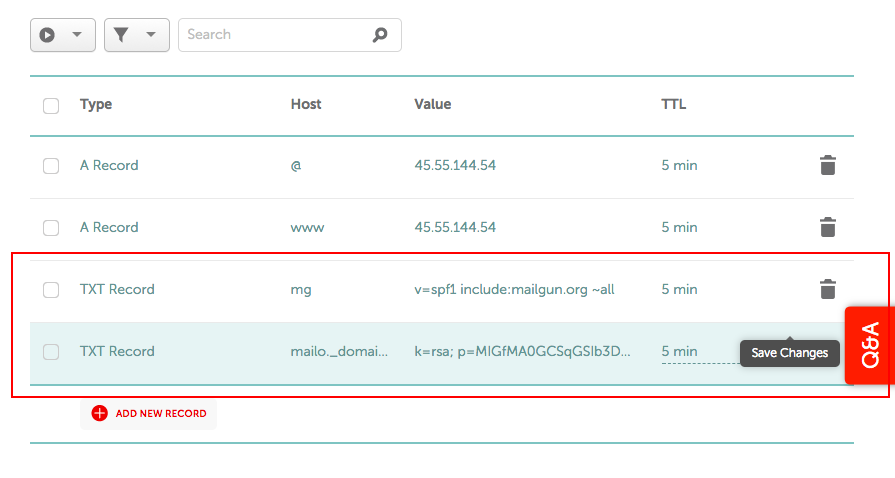Select the mailo._domai... host cell
Viewport: 895px width, 478px height.
339,352
